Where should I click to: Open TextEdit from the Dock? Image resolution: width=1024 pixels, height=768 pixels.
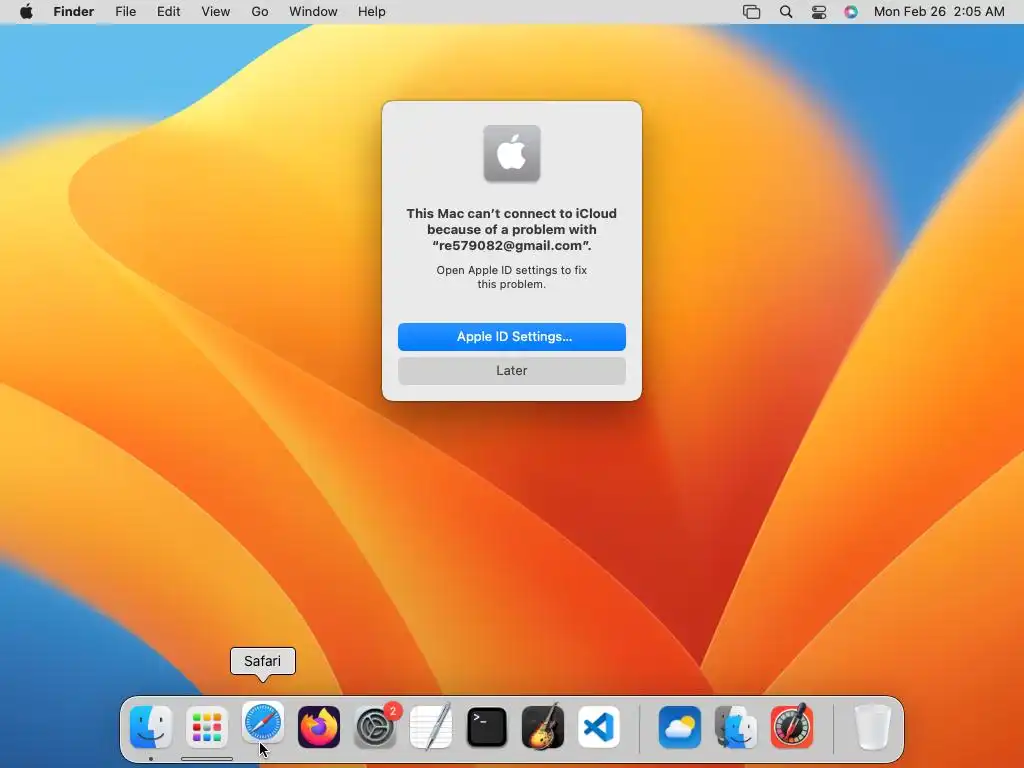click(431, 727)
